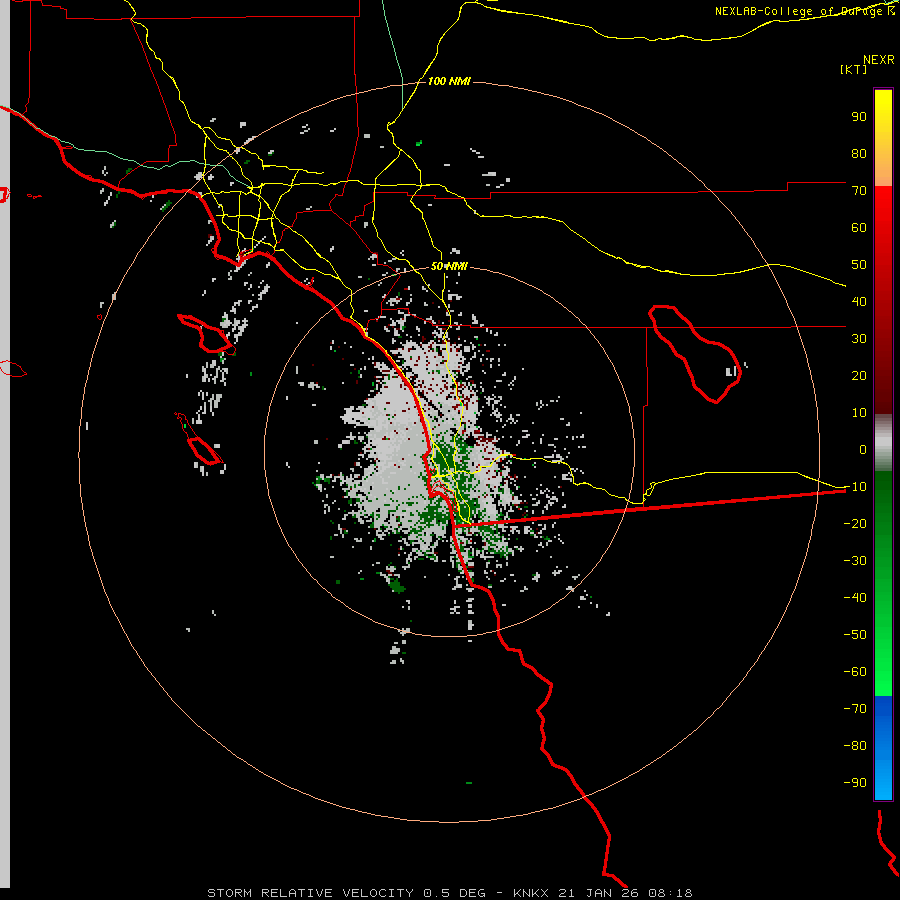The image size is (900, 900).
Task: Pick the dark maroon color bar segment near 20
Action: pyautogui.click(x=883, y=376)
